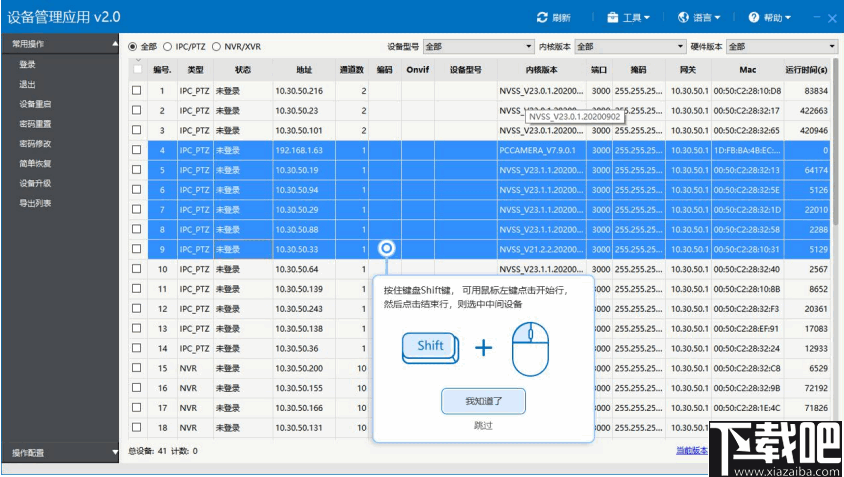
Task: Click address cell 10.30.50.131
Action: tap(304, 427)
